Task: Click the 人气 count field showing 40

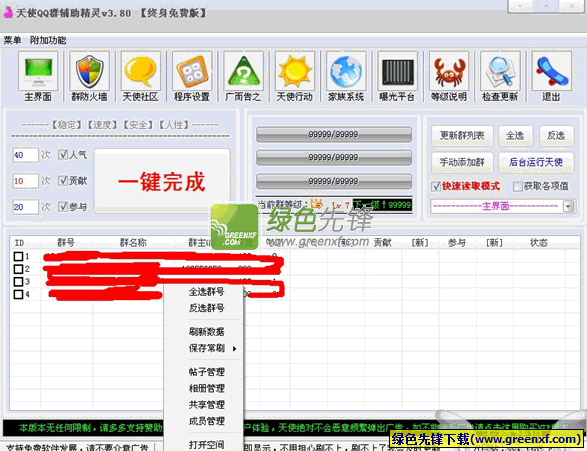Action: pos(25,155)
